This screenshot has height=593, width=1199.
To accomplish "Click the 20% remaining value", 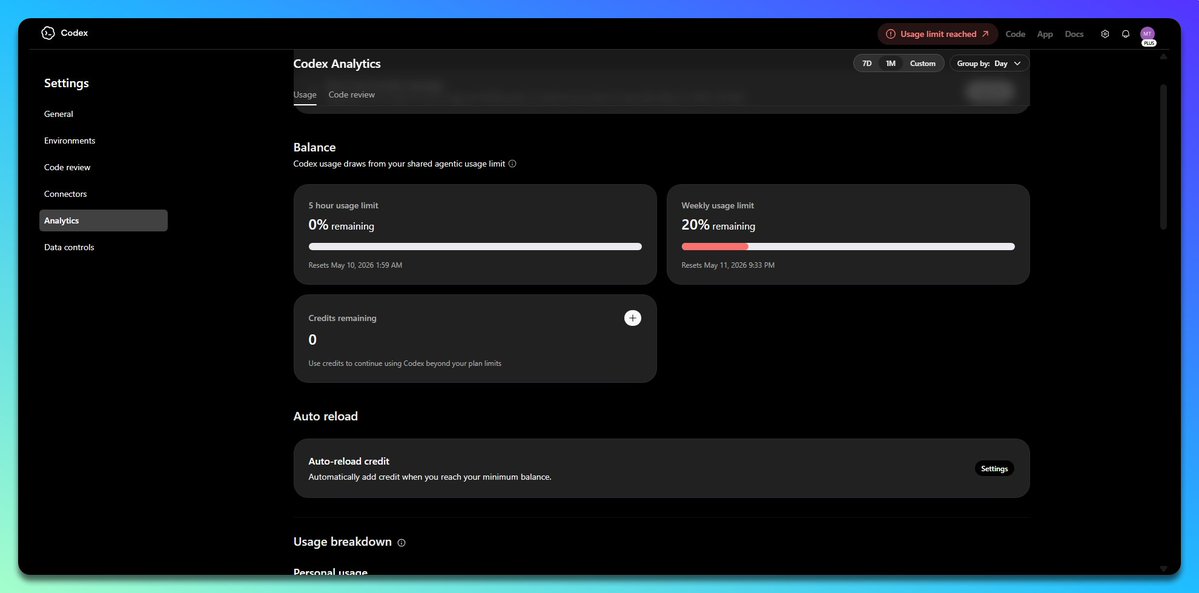I will click(718, 225).
